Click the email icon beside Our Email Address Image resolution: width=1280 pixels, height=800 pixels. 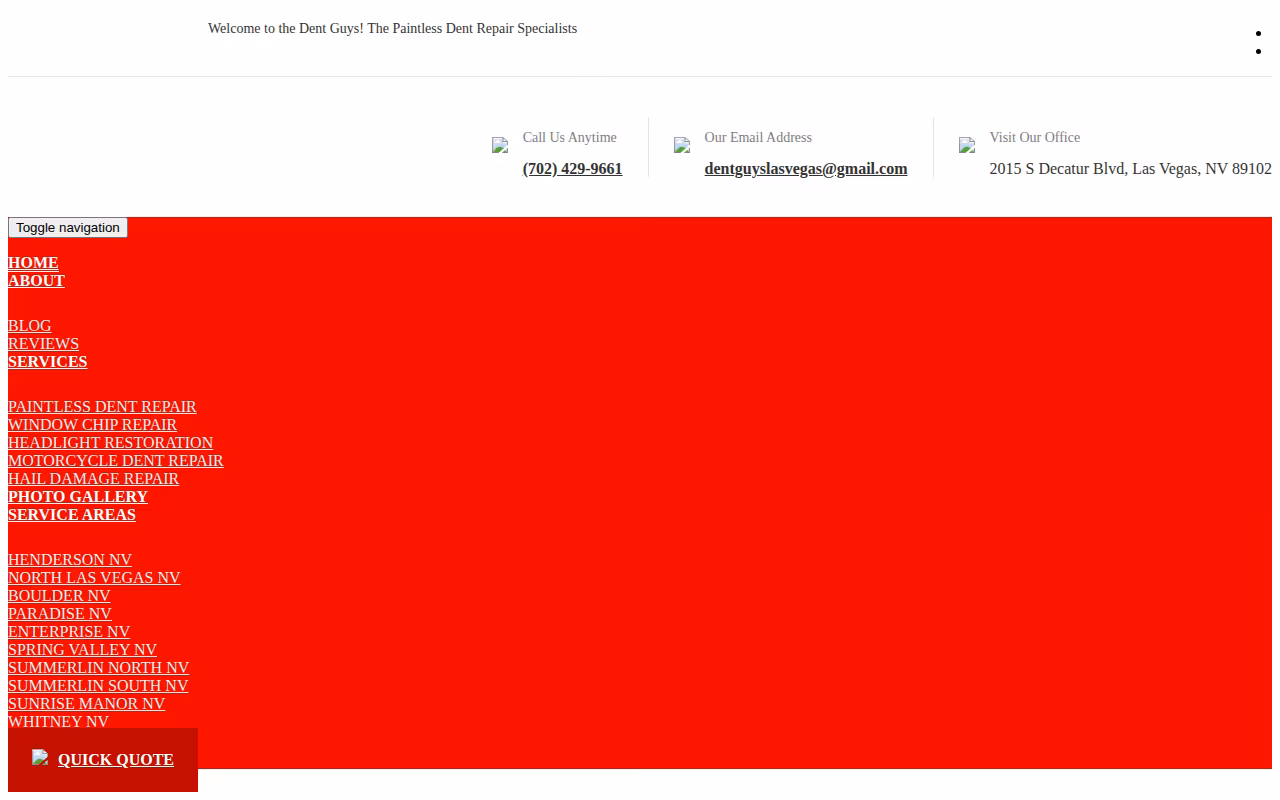click(x=682, y=145)
